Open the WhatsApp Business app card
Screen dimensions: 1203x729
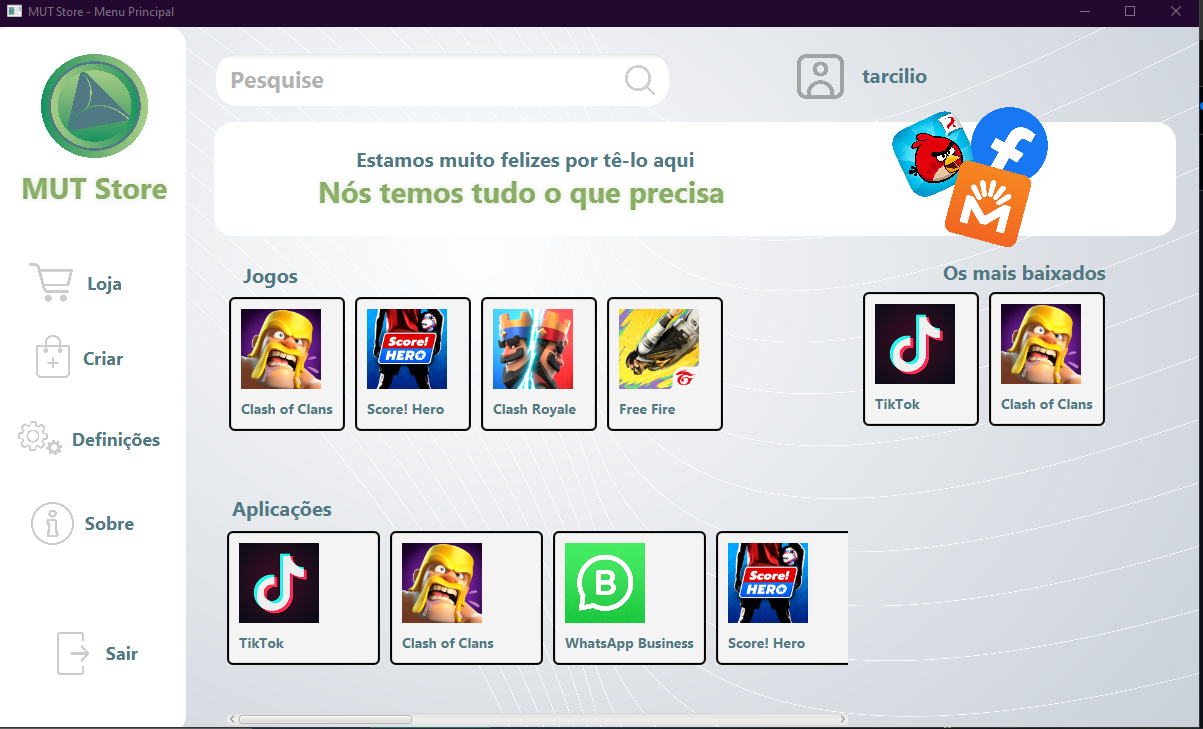coord(629,598)
